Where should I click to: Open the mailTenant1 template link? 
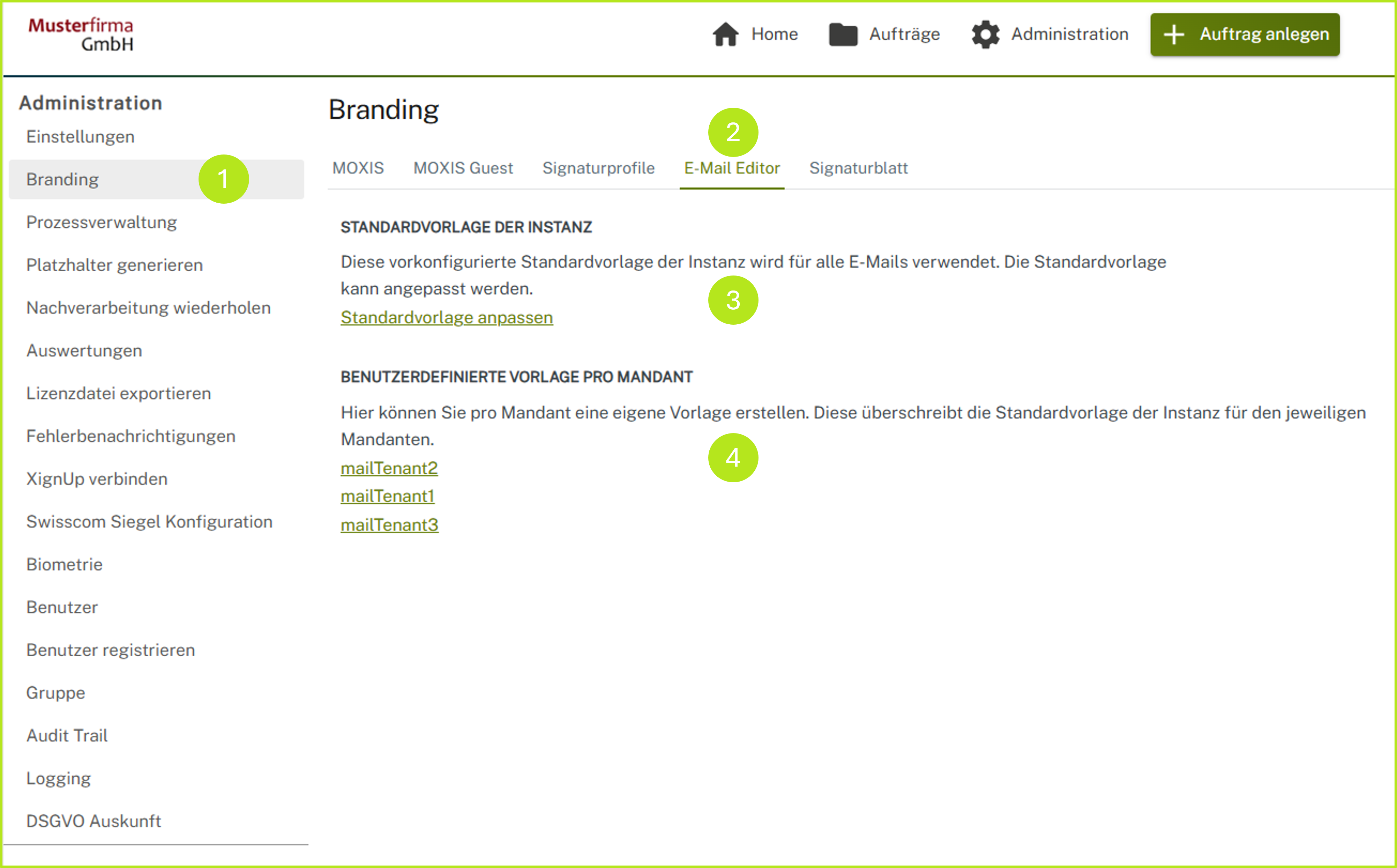point(387,496)
